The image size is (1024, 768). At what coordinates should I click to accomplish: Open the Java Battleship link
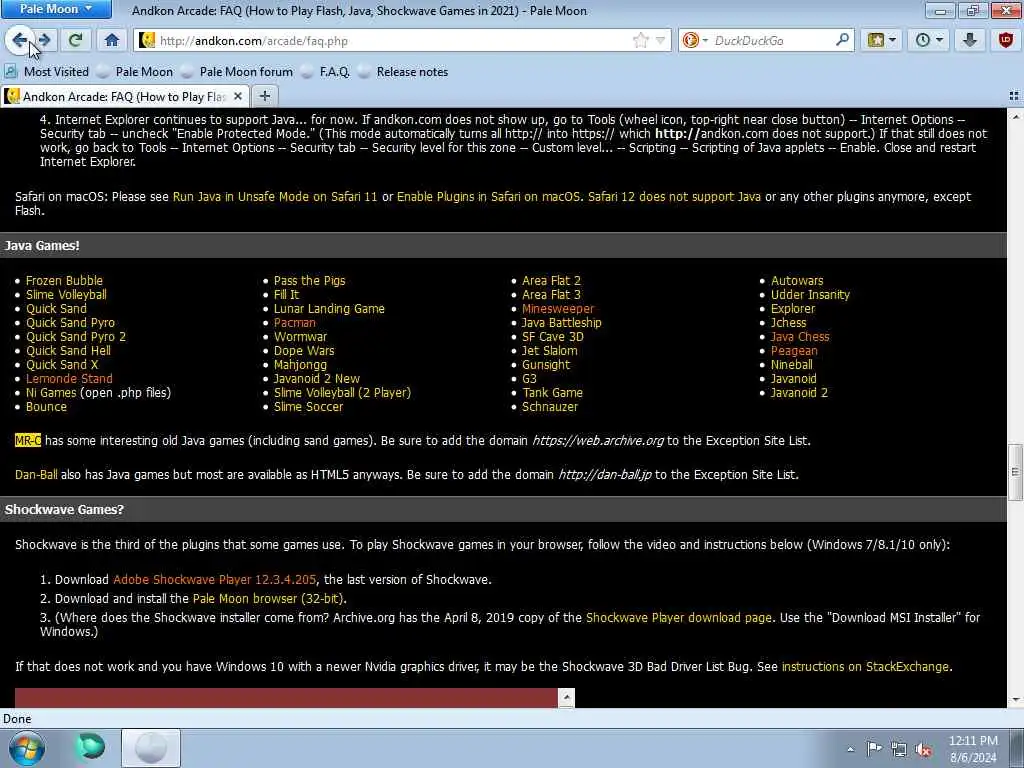pos(562,323)
